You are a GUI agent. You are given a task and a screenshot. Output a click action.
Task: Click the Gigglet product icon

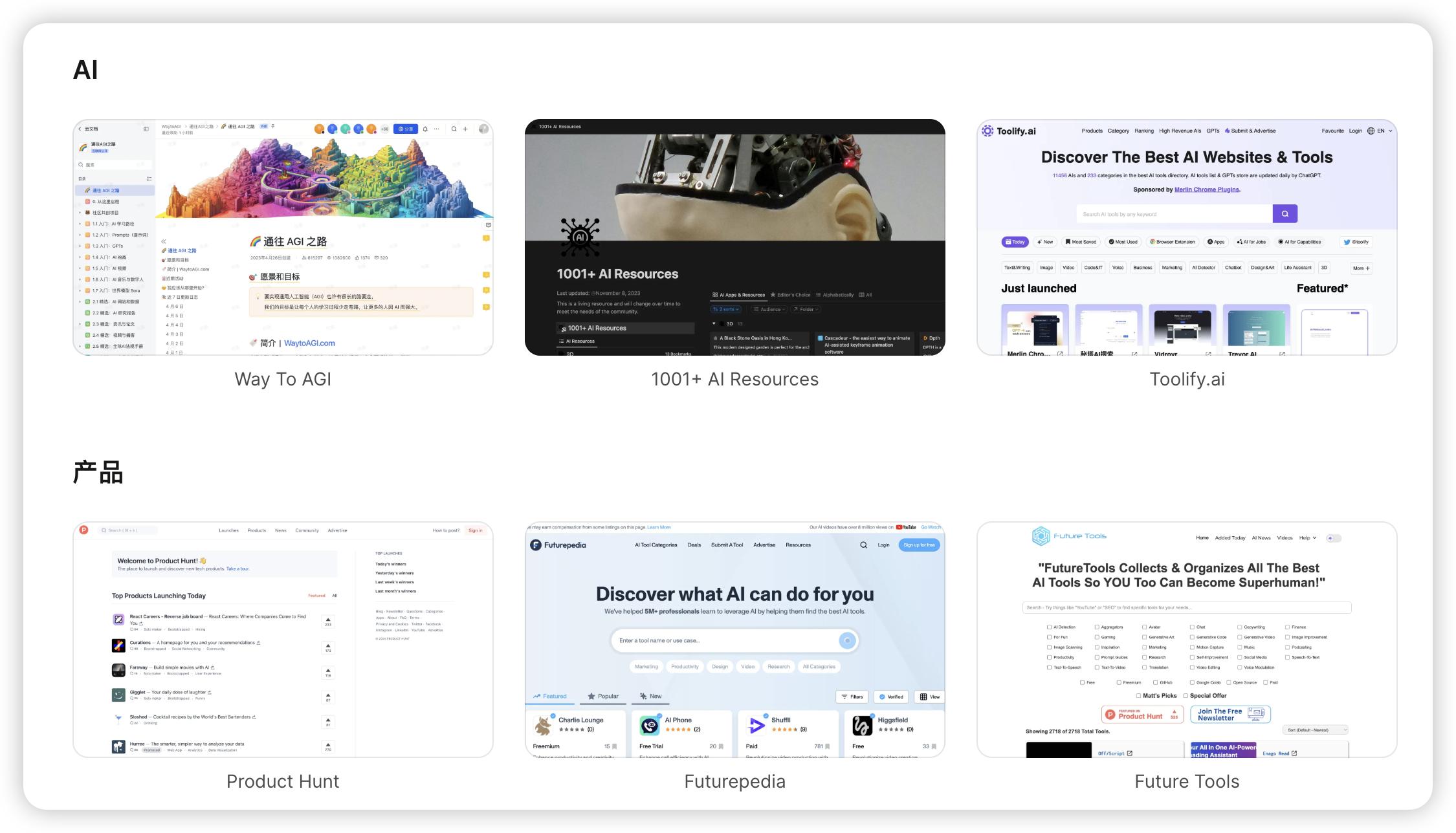click(x=118, y=695)
